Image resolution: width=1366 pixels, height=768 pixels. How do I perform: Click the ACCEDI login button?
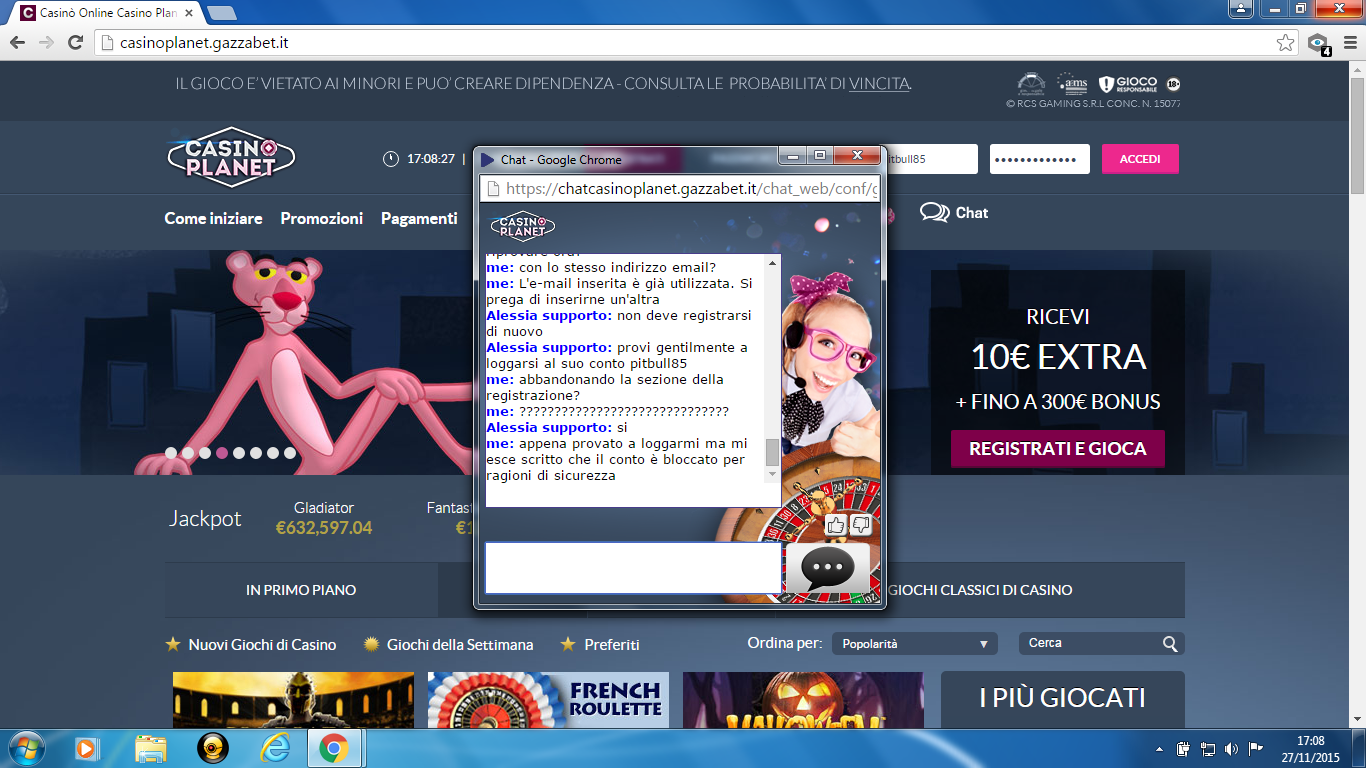tap(1140, 159)
